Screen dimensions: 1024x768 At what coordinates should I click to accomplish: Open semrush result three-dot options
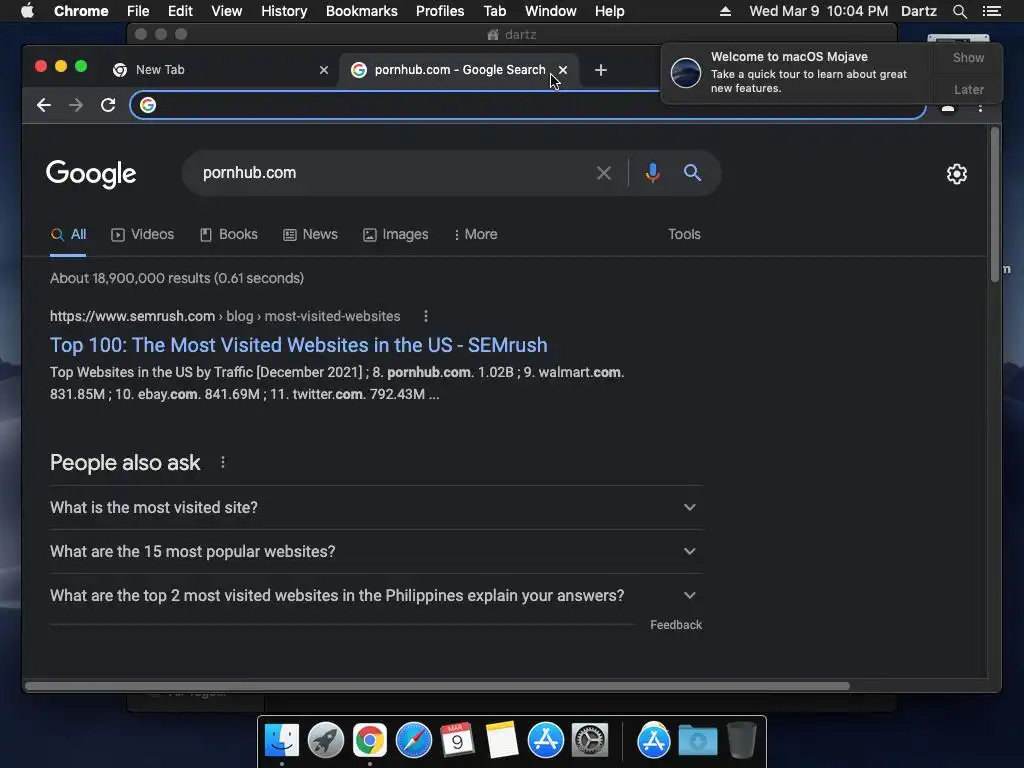pyautogui.click(x=426, y=316)
